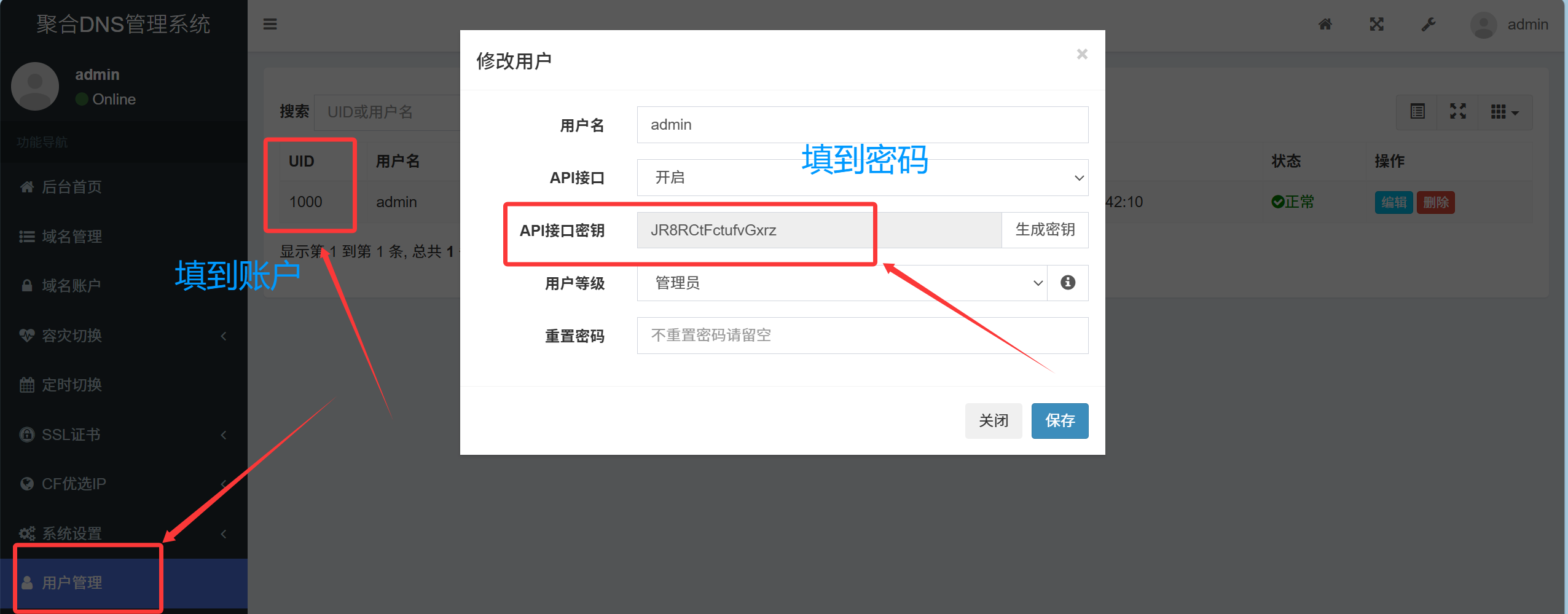
Task: Close the 修改用户 dialog with X
Action: pos(1082,55)
